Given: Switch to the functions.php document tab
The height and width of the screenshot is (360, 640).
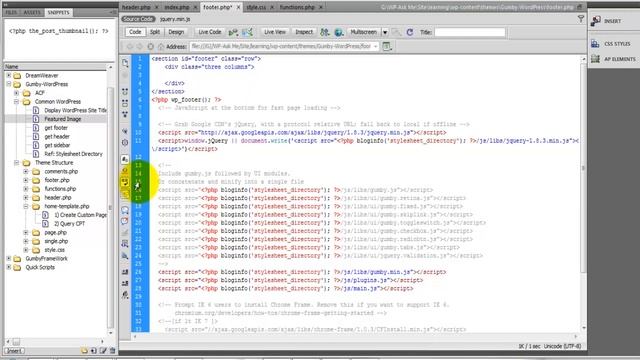Looking at the screenshot, I should point(297,7).
